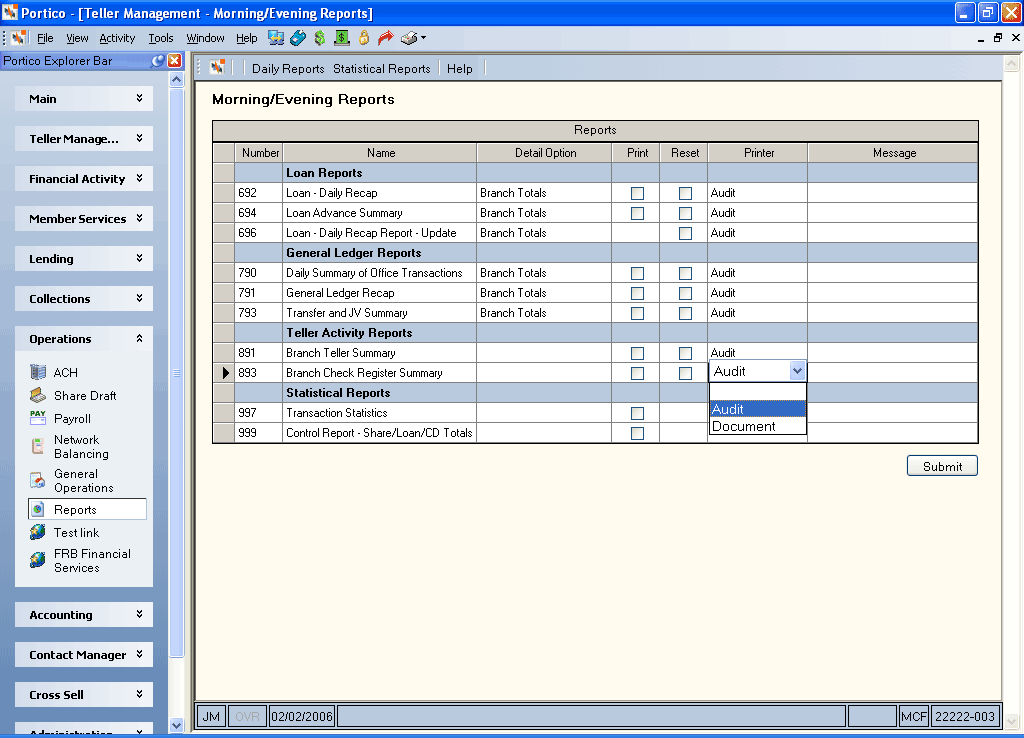
Task: Click the cash drawer dollar bill icon
Action: click(x=342, y=38)
